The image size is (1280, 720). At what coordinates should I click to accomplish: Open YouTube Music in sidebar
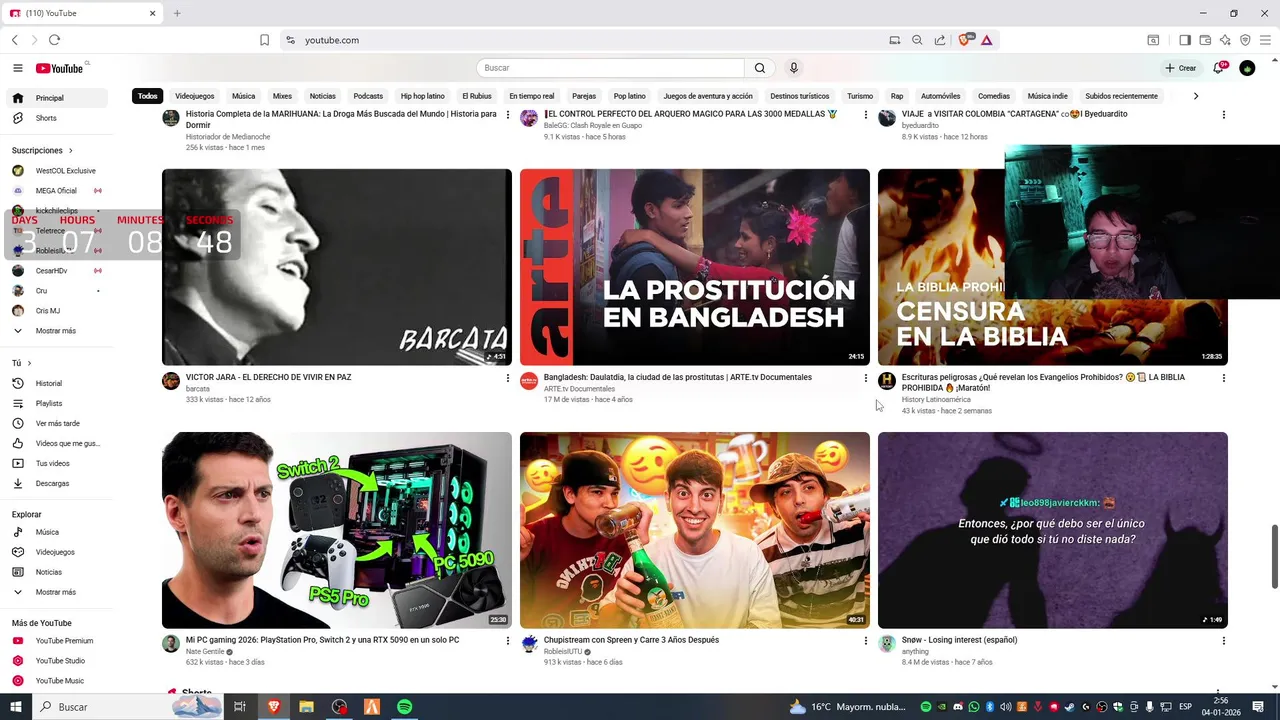[59, 681]
